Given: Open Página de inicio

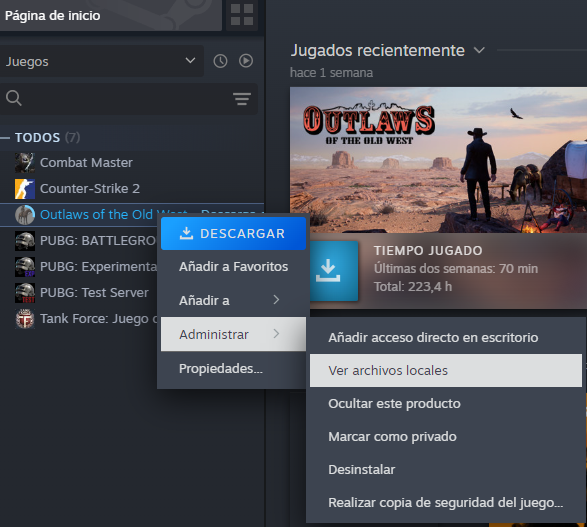Looking at the screenshot, I should pos(110,15).
